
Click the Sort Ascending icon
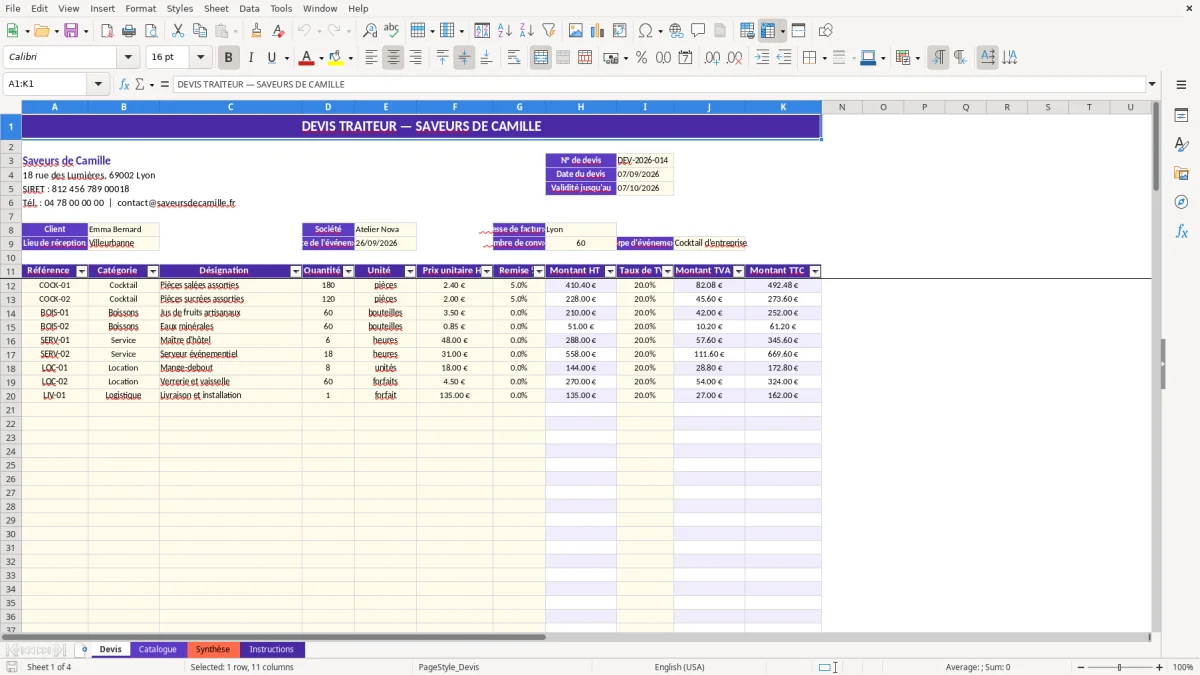tap(505, 30)
